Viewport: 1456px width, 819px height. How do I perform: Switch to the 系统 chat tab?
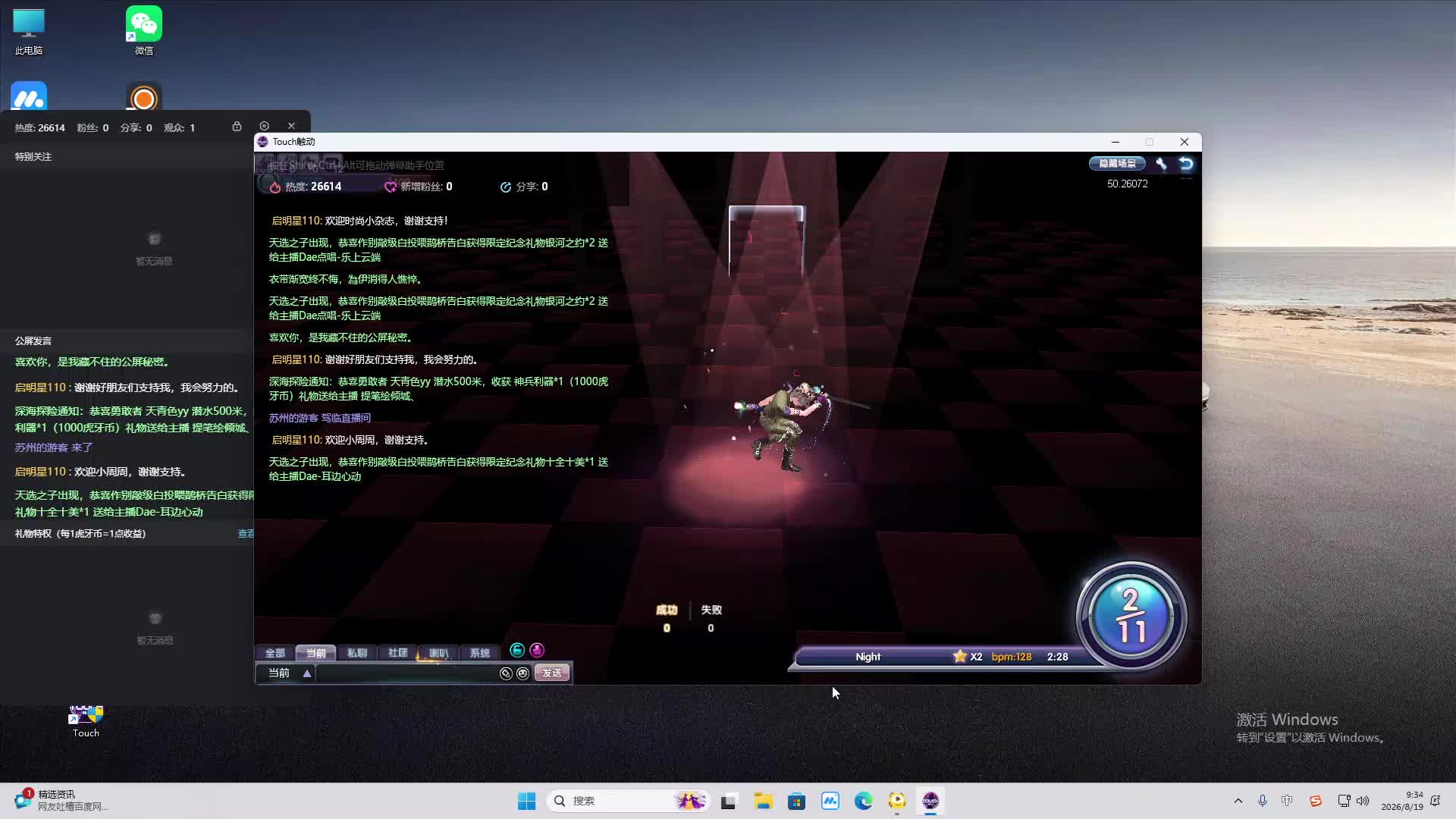click(x=479, y=653)
